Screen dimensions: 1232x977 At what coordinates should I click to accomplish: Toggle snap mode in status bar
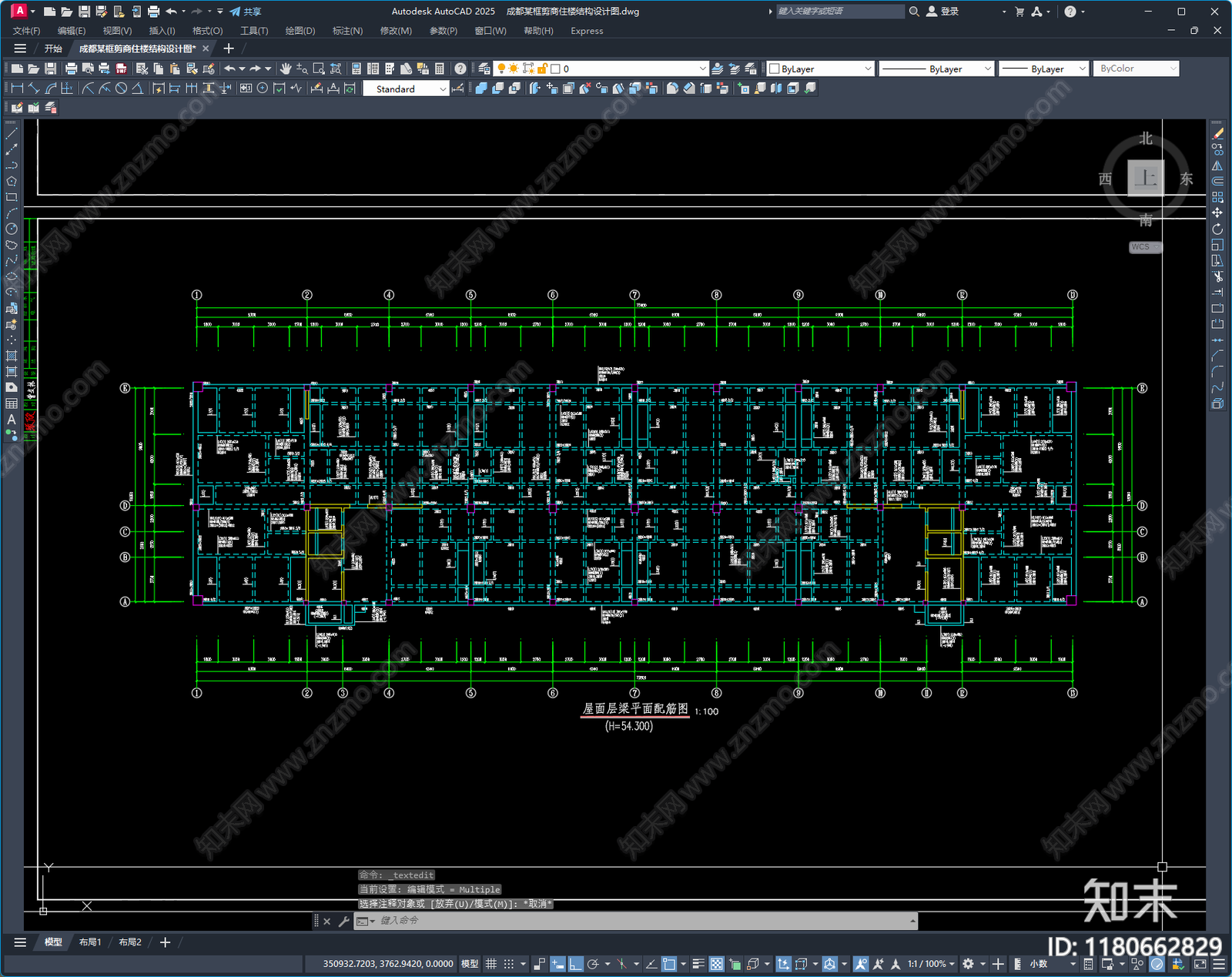point(508,964)
